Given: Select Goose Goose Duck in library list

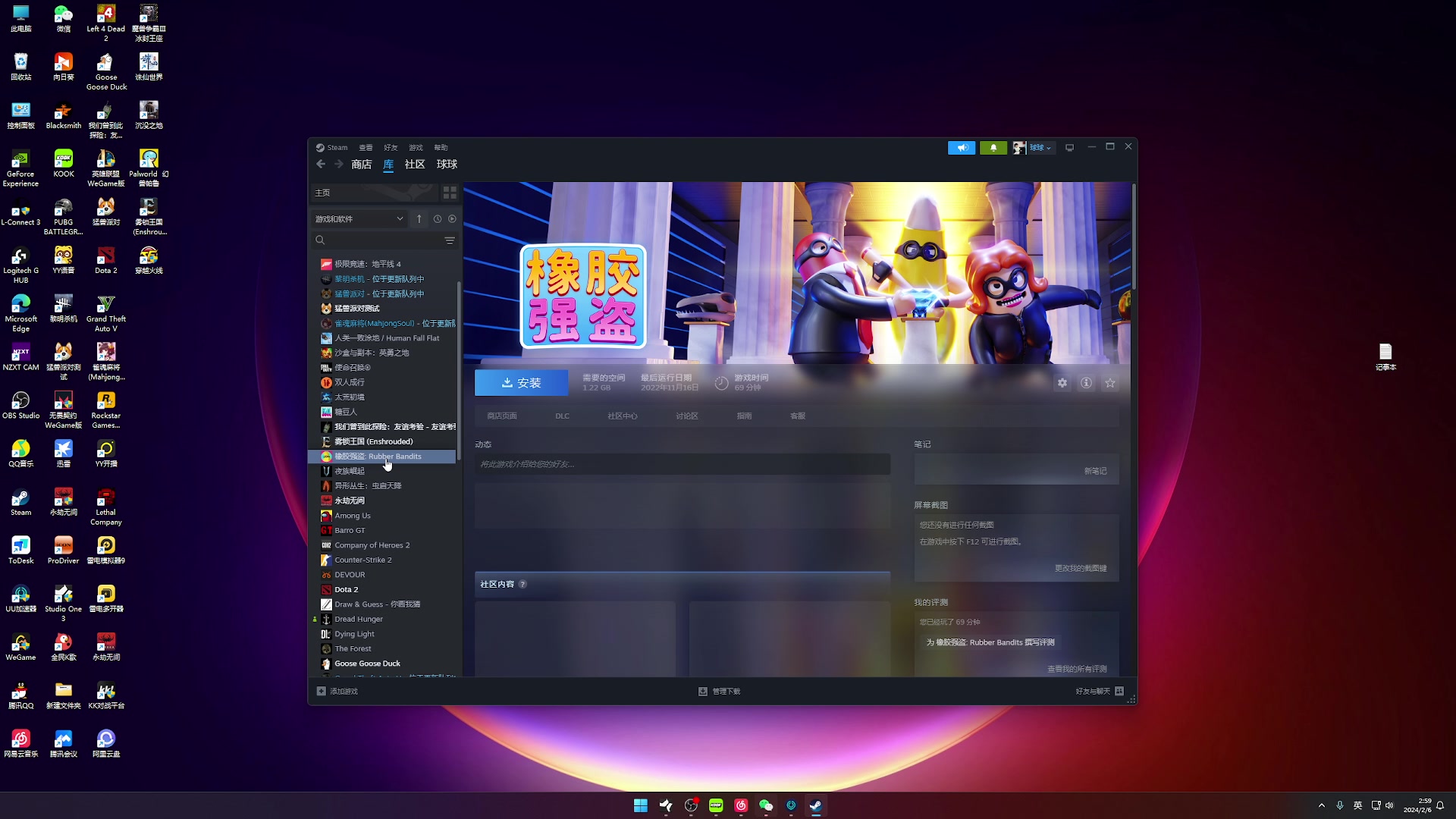Looking at the screenshot, I should click(x=382, y=664).
